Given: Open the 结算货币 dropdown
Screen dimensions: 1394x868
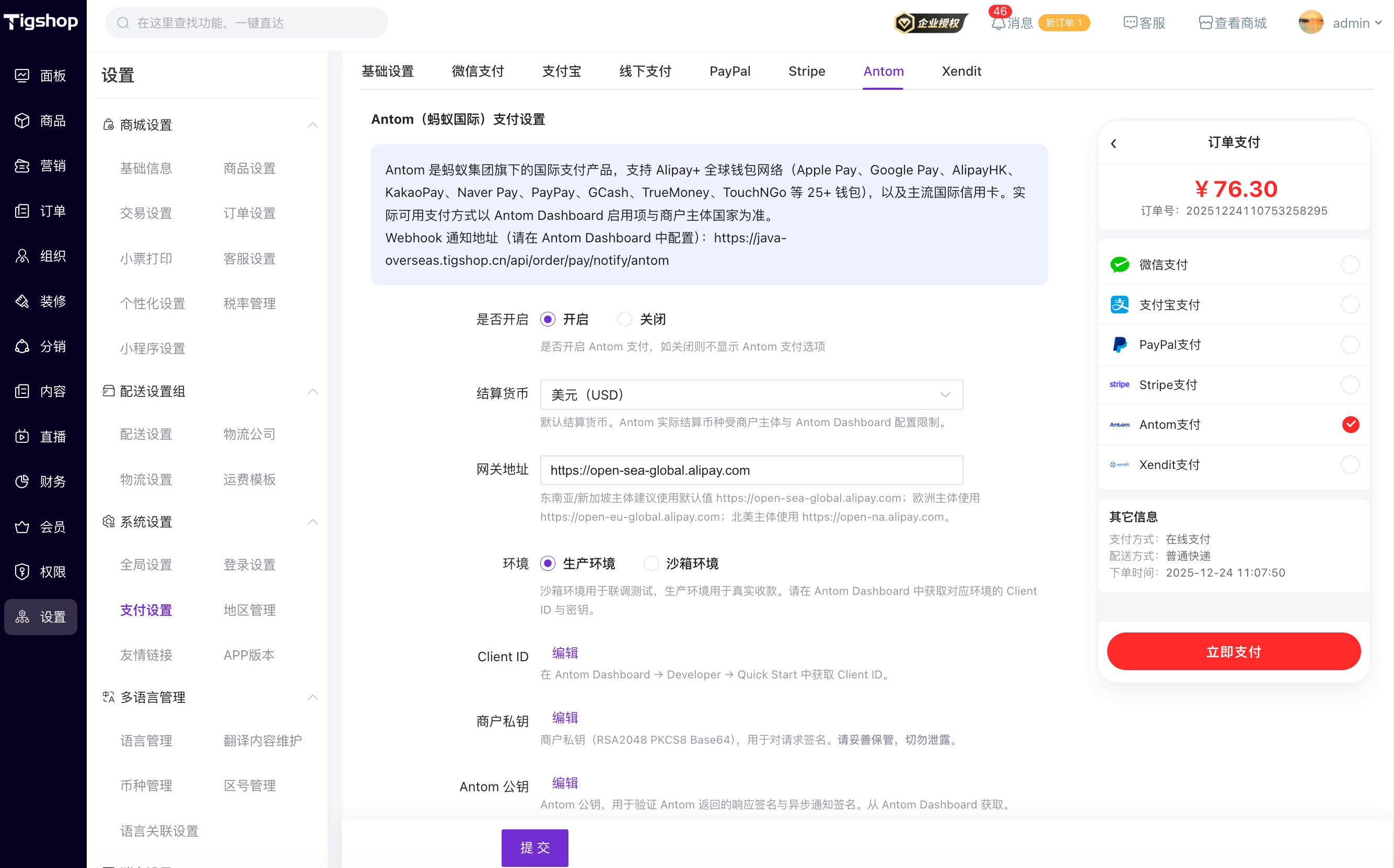Looking at the screenshot, I should point(751,395).
